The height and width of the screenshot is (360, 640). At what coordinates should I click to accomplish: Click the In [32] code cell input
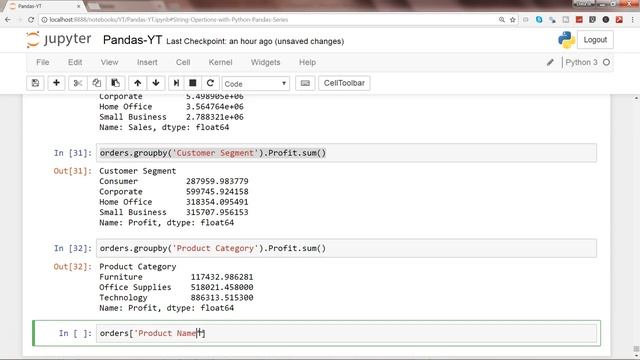[346, 249]
